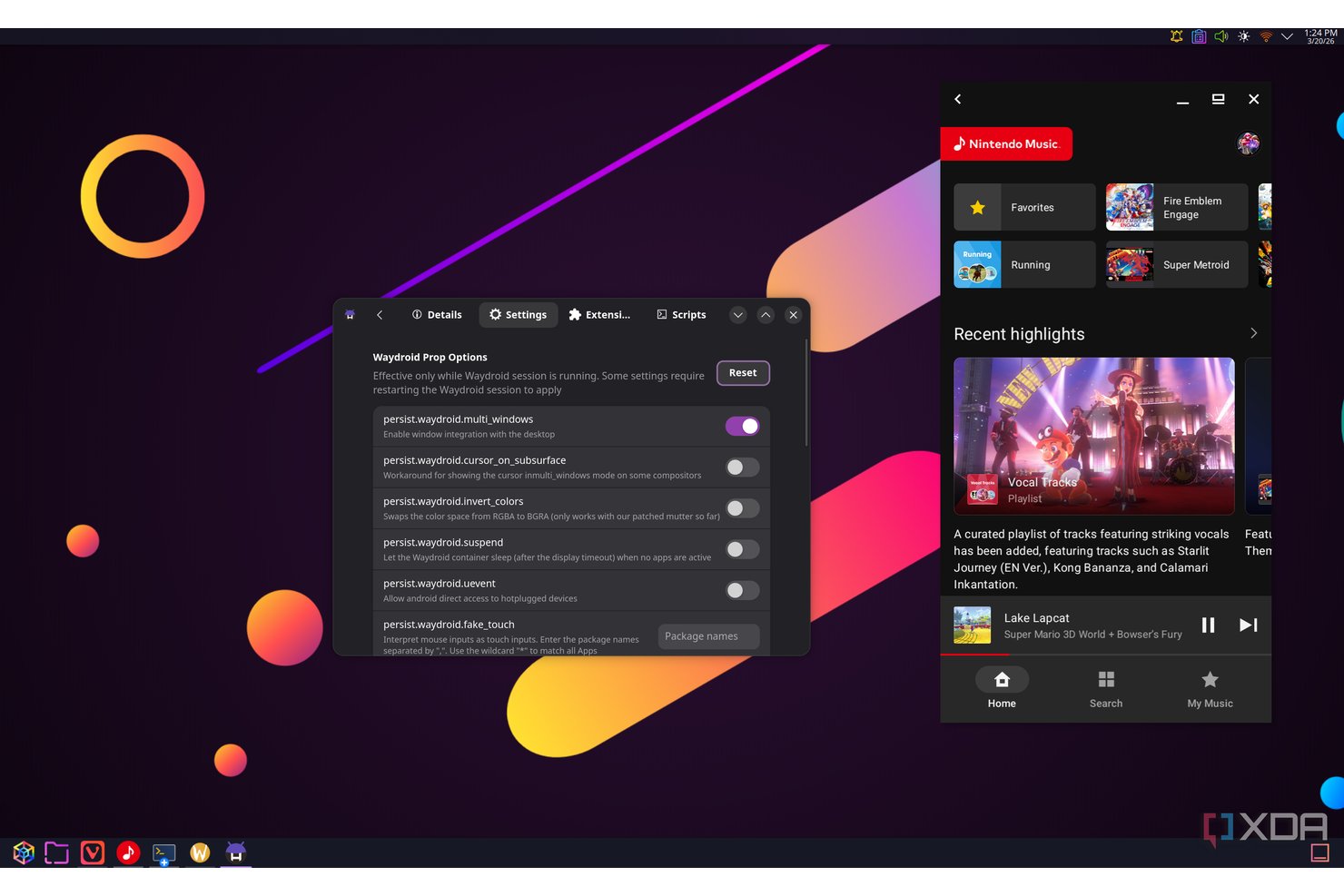Image resolution: width=1344 pixels, height=896 pixels.
Task: Click the Nintendo Music logo
Action: click(x=1006, y=144)
